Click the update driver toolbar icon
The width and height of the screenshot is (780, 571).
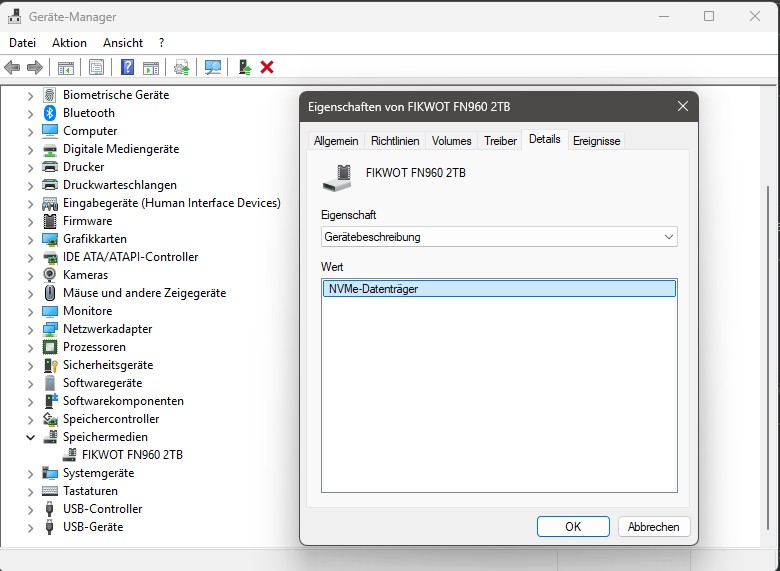click(x=182, y=67)
